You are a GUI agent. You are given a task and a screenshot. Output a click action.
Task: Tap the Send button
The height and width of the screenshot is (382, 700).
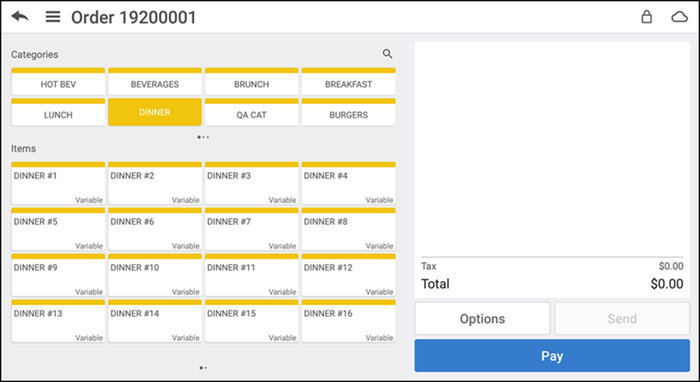[622, 319]
